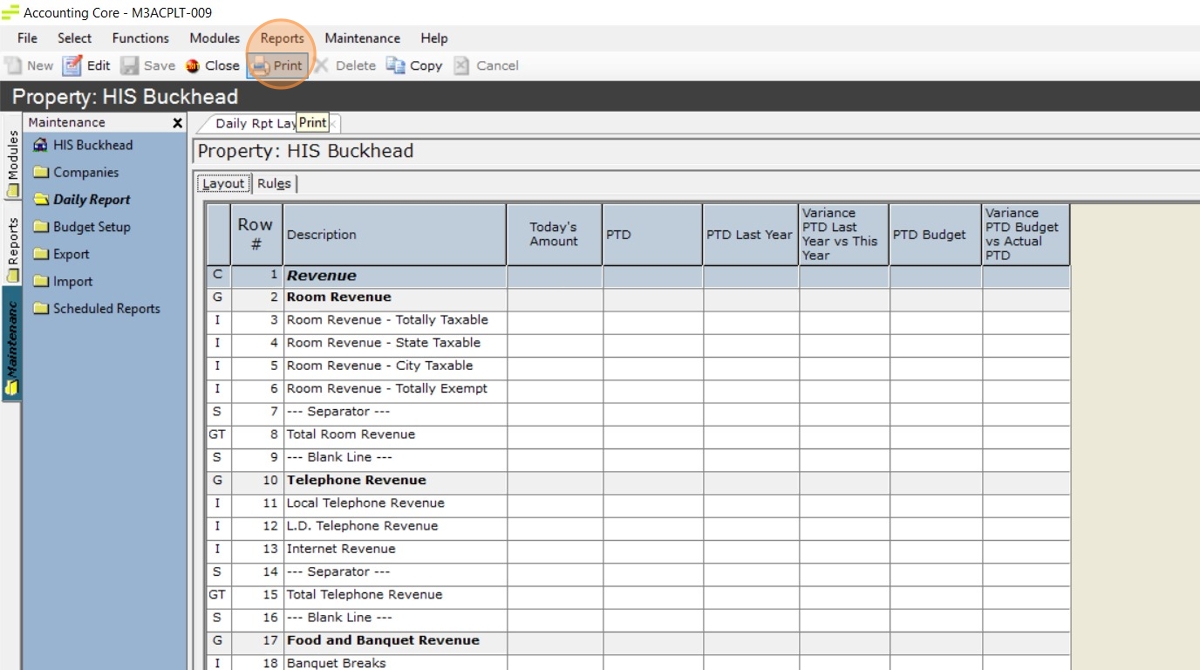Click the Copy toolbar icon
The width and height of the screenshot is (1200, 670).
414,66
